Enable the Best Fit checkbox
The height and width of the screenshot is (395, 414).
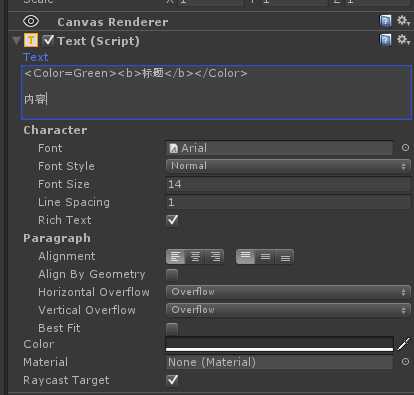(x=172, y=329)
